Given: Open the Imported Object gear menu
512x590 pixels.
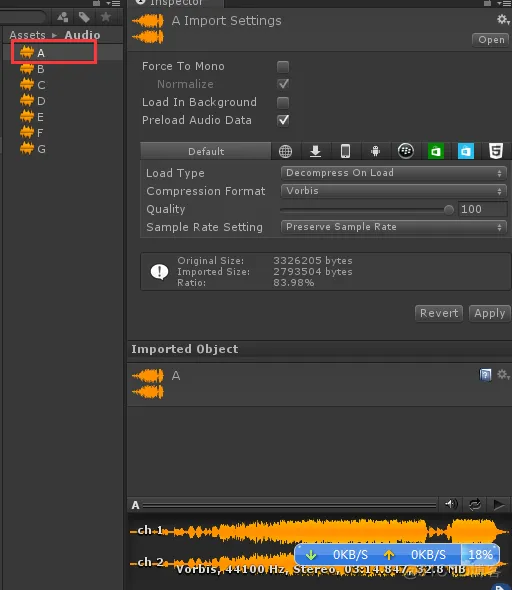Looking at the screenshot, I should (503, 374).
